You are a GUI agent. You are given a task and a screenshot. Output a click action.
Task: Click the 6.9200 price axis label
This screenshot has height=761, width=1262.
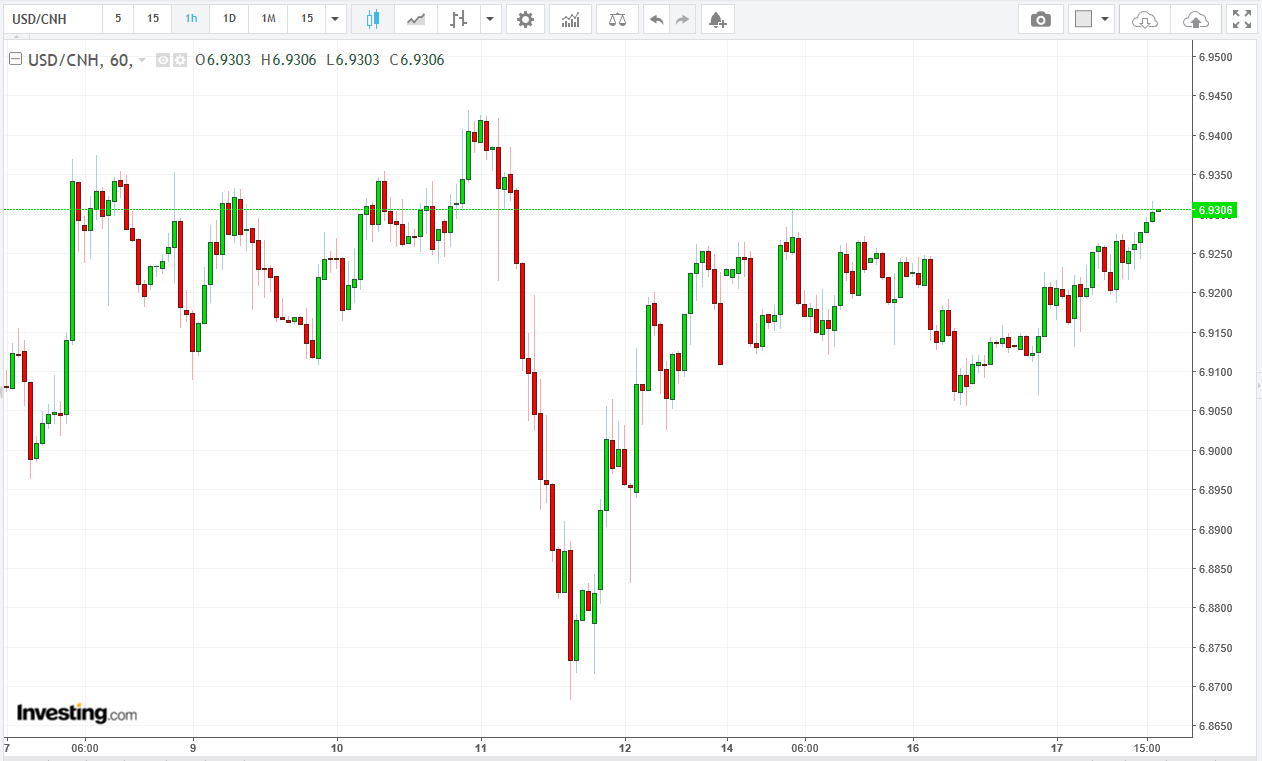pos(1216,293)
